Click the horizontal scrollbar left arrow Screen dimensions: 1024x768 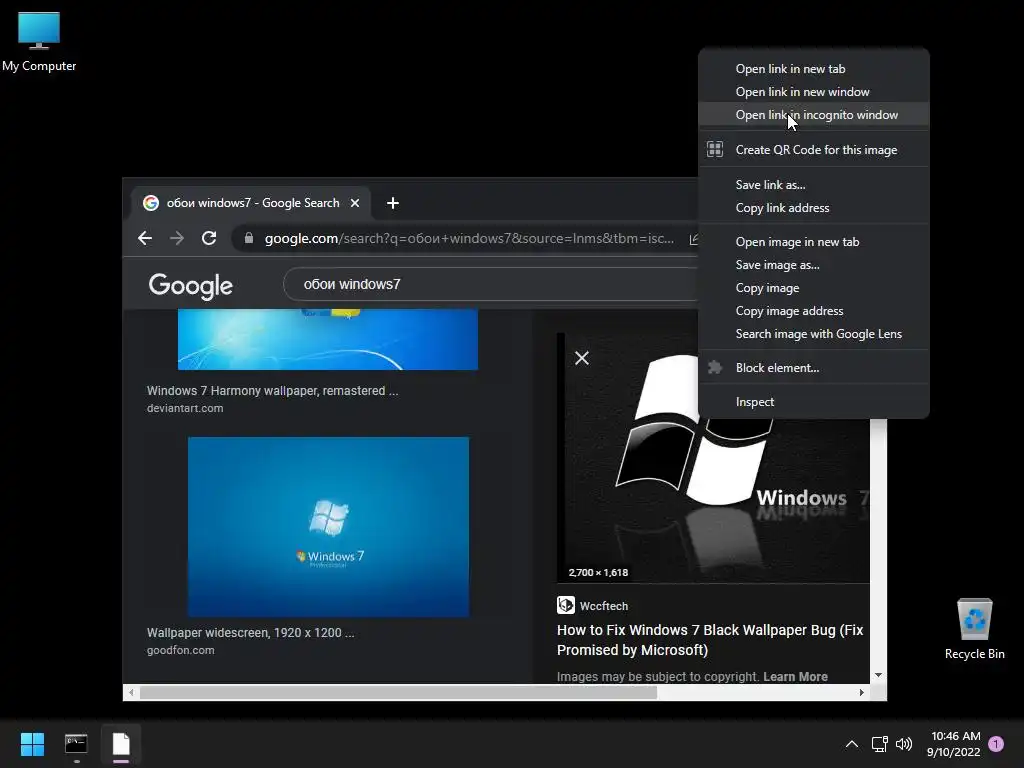[x=131, y=692]
